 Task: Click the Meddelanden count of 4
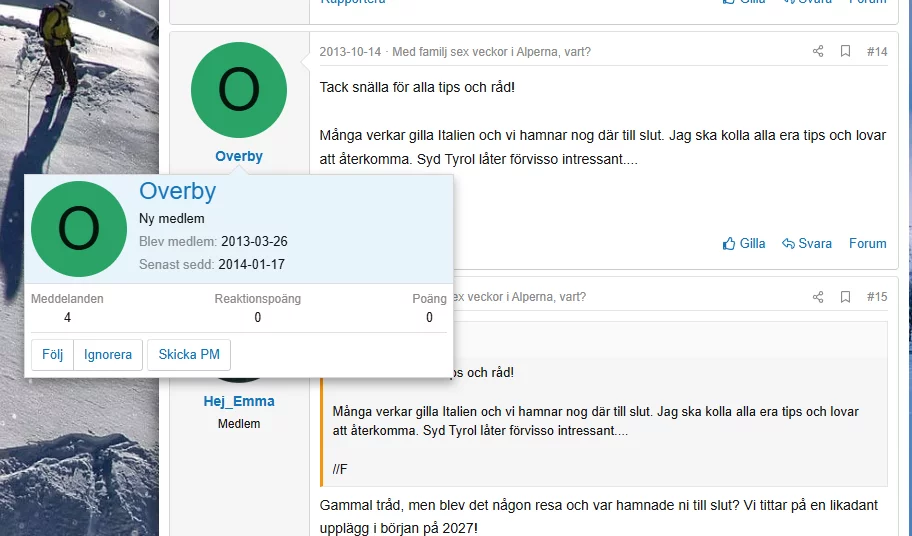67,317
